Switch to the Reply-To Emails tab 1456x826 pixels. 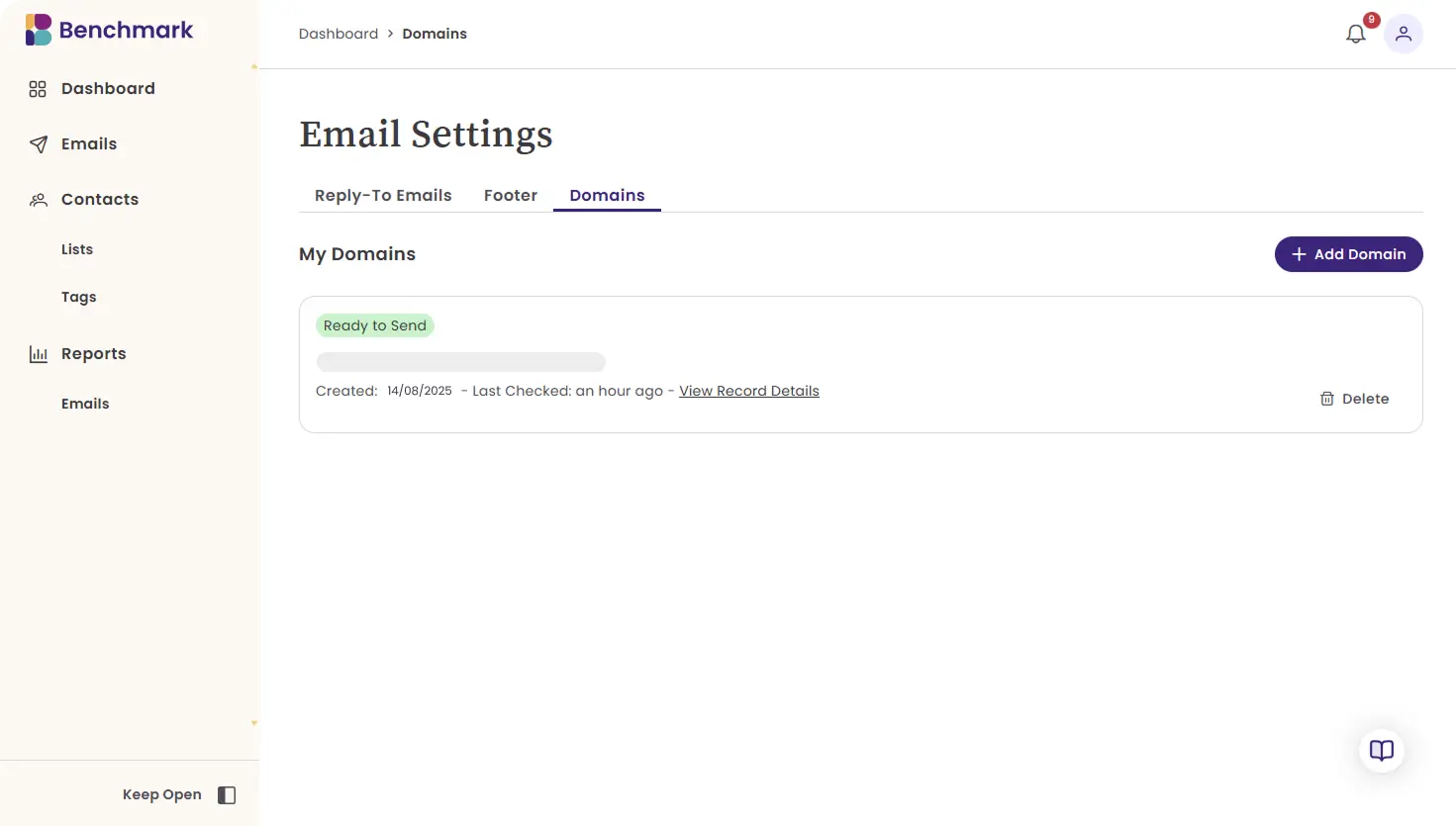pyautogui.click(x=382, y=195)
